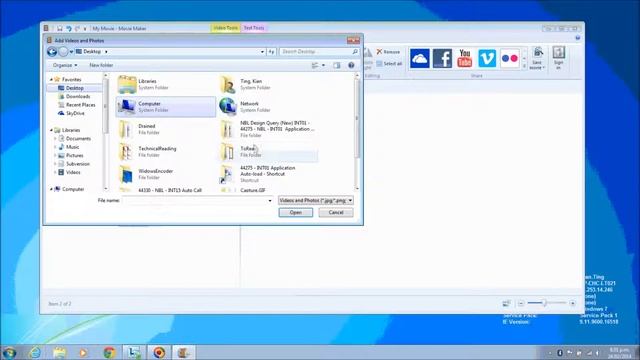Click the zoom out minus button
Image resolution: width=640 pixels, height=360 pixels.
(521, 303)
